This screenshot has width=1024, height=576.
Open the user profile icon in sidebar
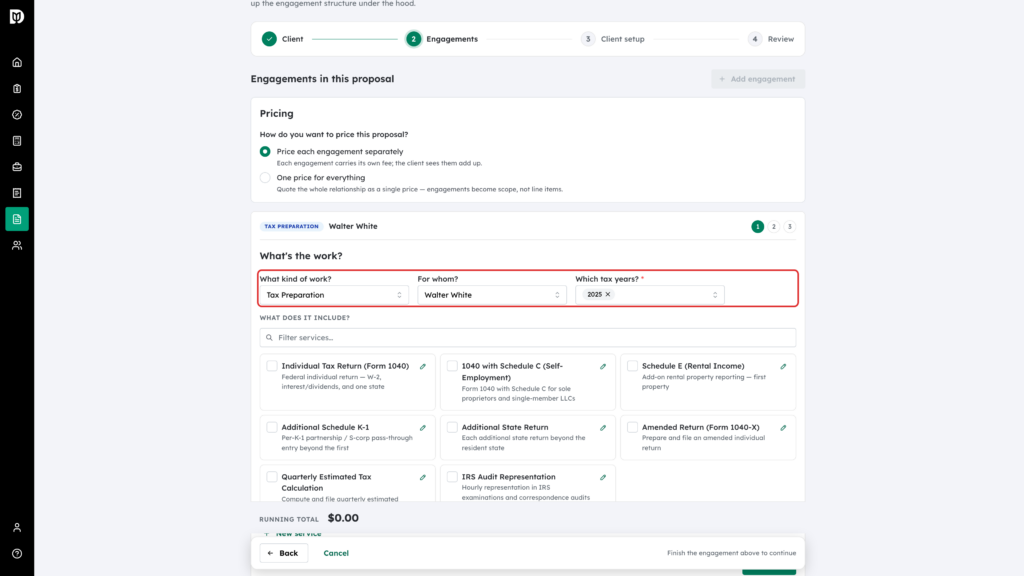click(17, 528)
